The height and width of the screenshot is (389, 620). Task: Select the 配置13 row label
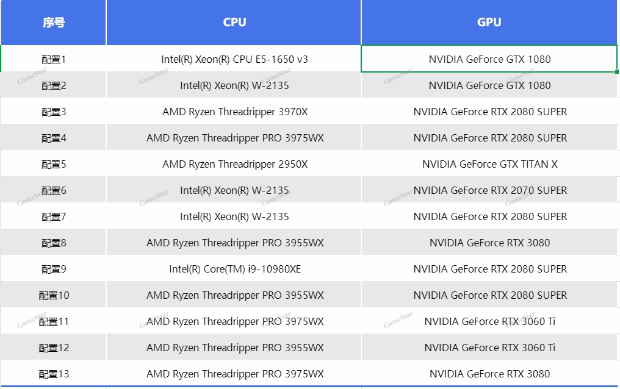click(53, 374)
